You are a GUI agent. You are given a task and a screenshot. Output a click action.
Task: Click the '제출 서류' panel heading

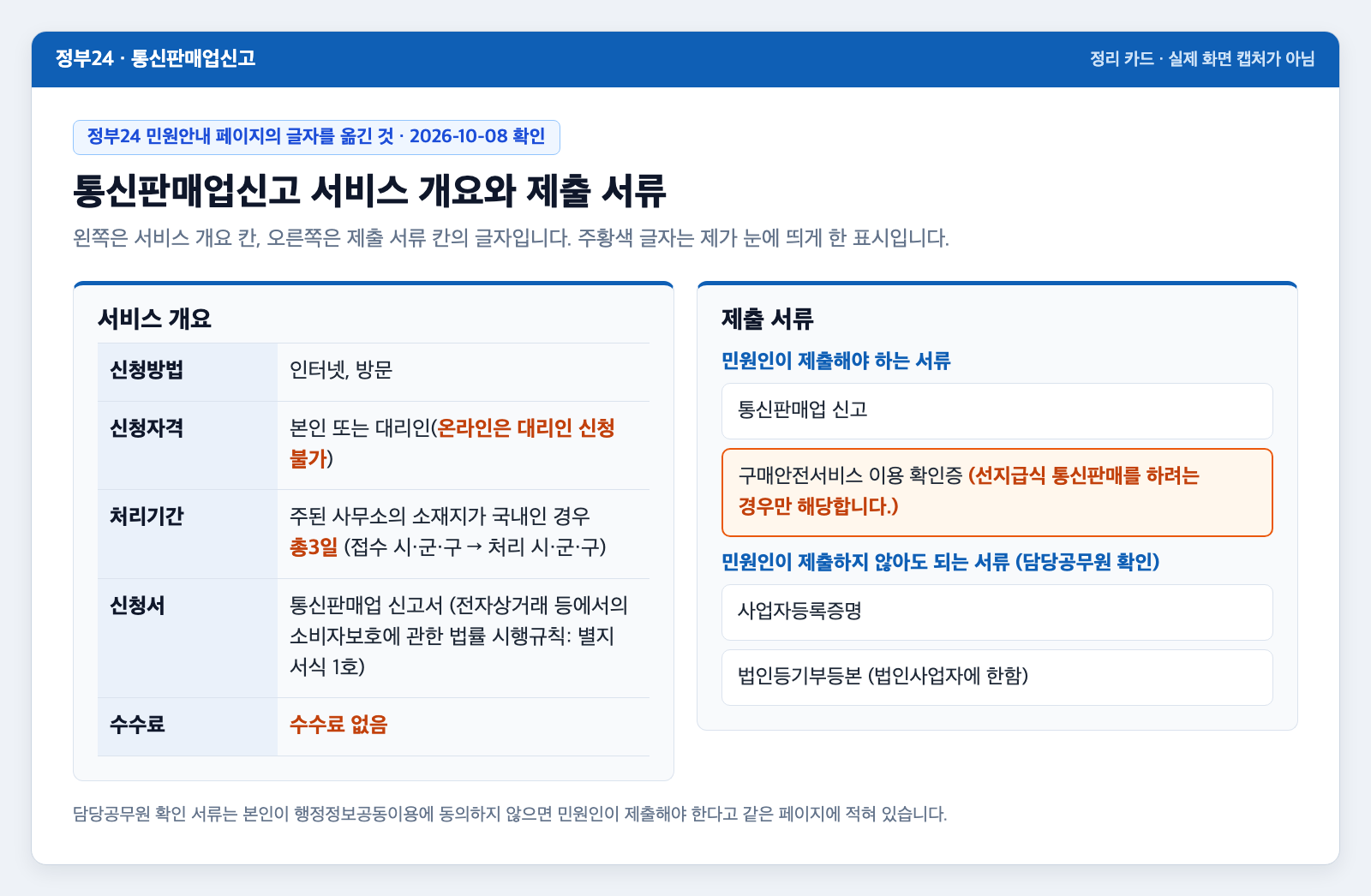pyautogui.click(x=767, y=319)
